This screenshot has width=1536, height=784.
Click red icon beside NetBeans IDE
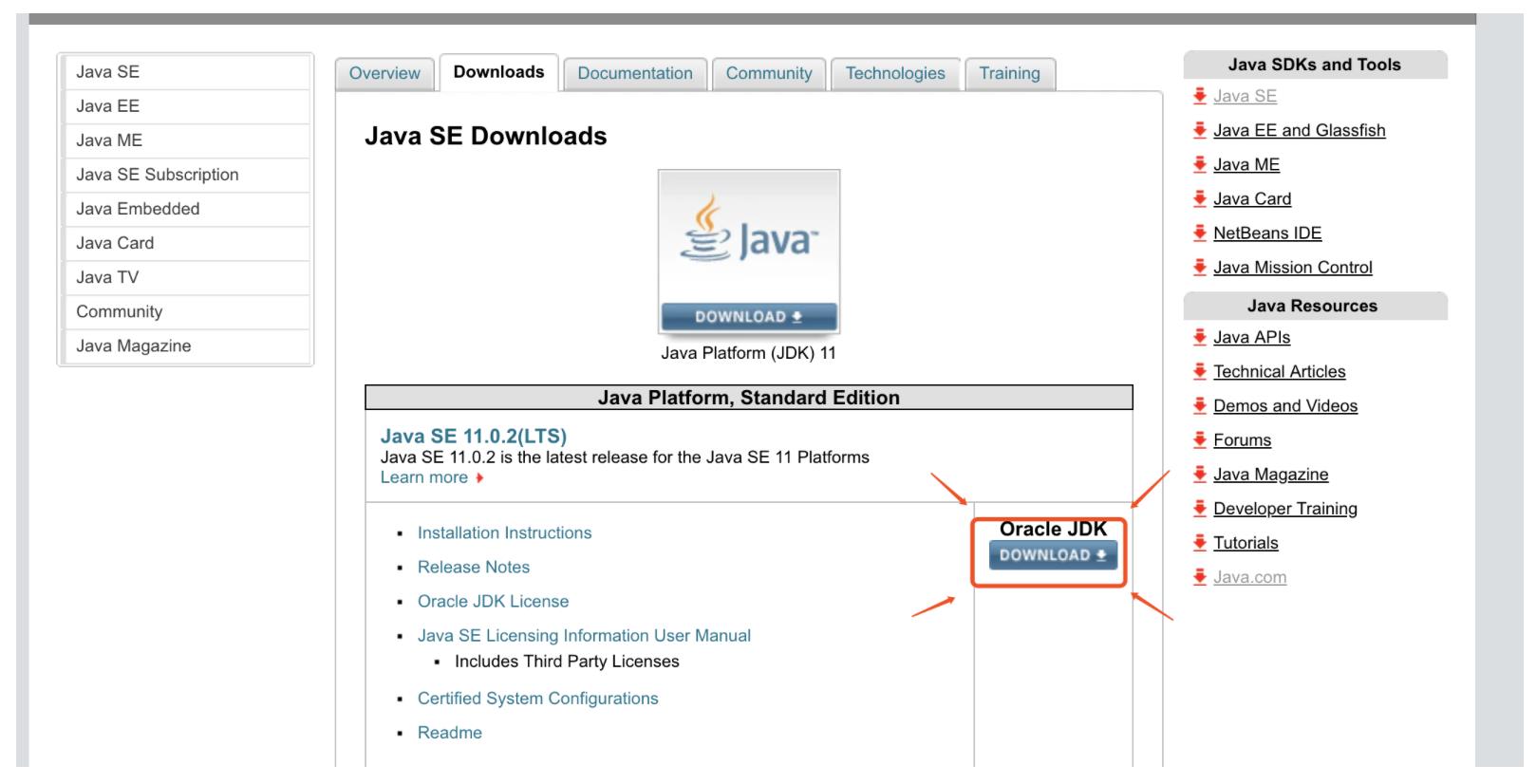click(1200, 233)
